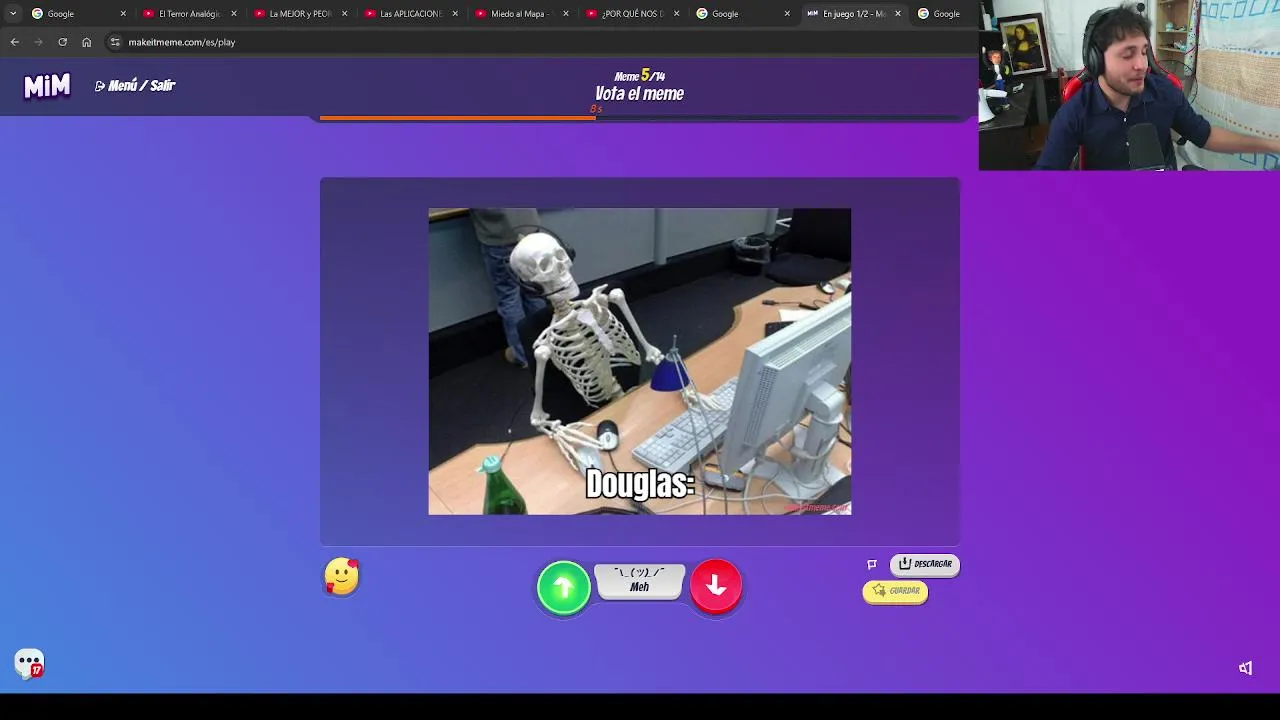The height and width of the screenshot is (720, 1280).
Task: Mute the game sound with the speaker icon
Action: [x=1245, y=668]
